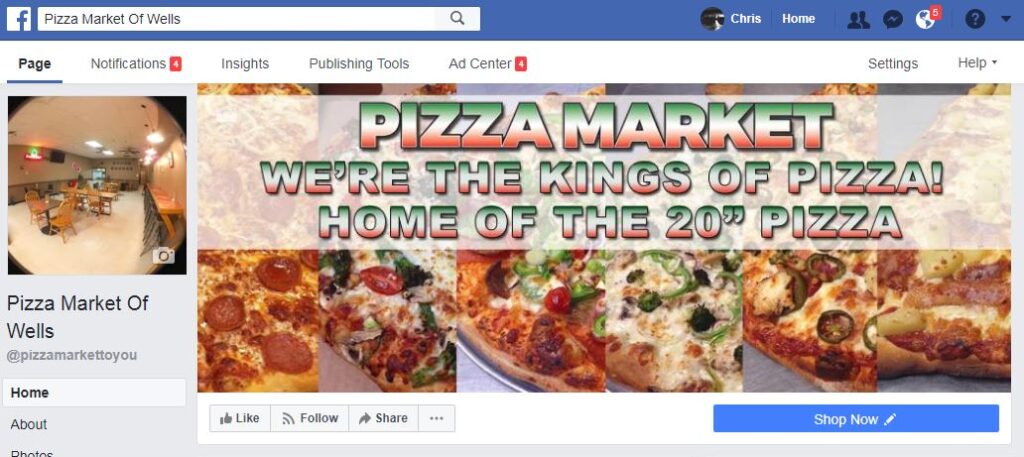Switch to the Insights tab

coord(245,63)
